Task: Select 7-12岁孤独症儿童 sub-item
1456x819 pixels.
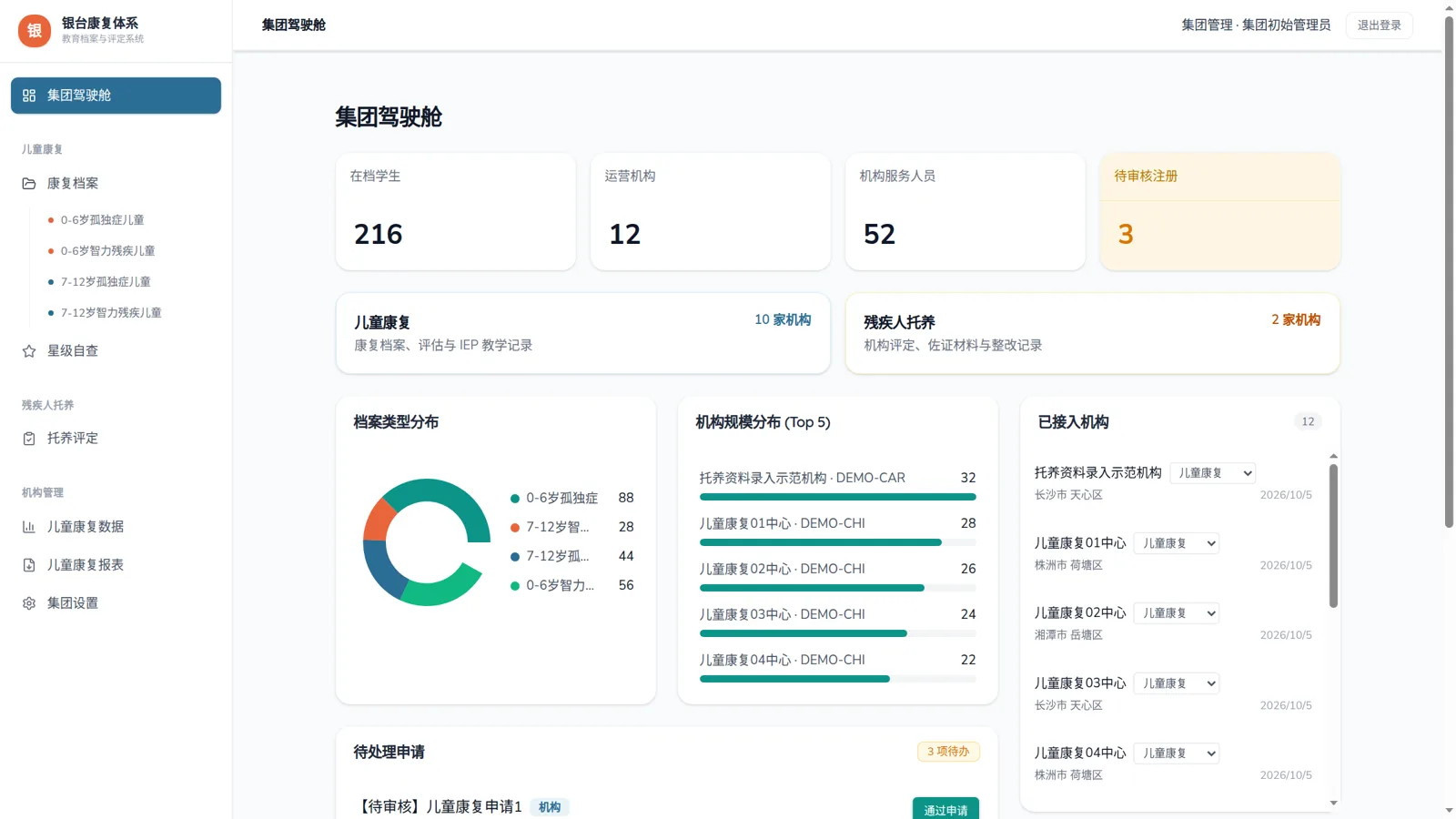Action: pos(106,282)
